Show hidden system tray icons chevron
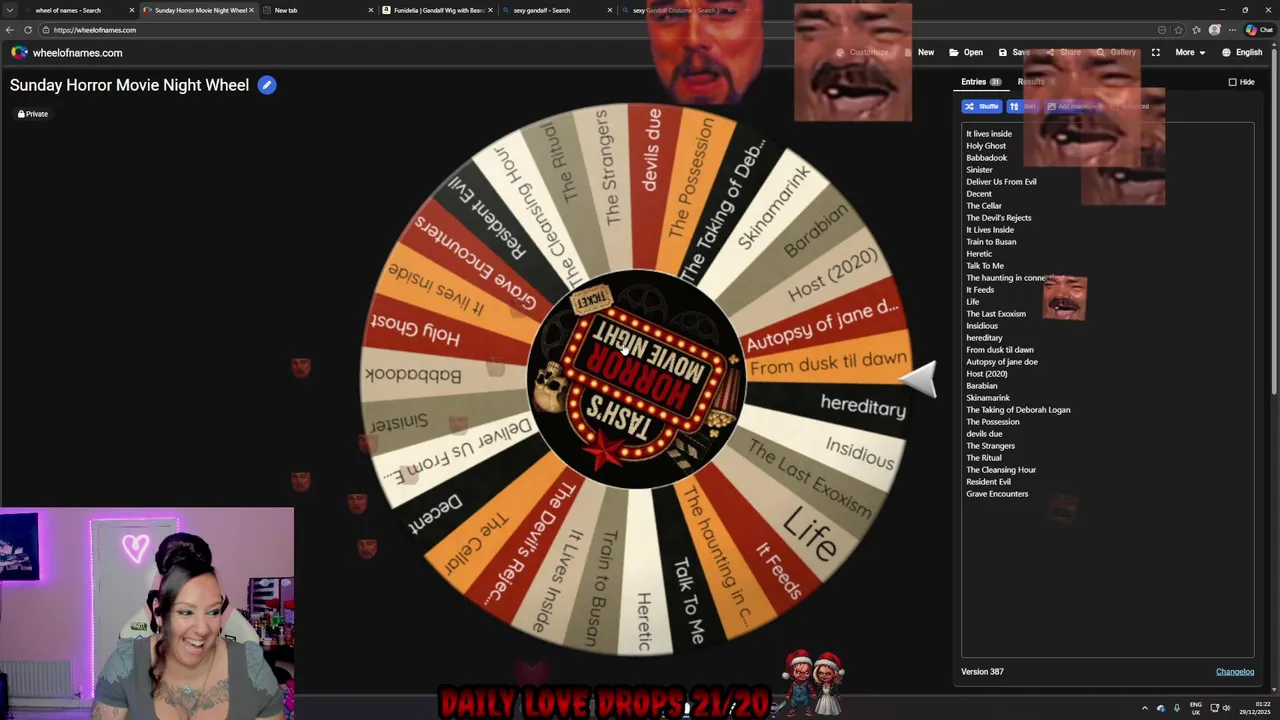Screen dimensions: 1280x720 coord(1145,708)
